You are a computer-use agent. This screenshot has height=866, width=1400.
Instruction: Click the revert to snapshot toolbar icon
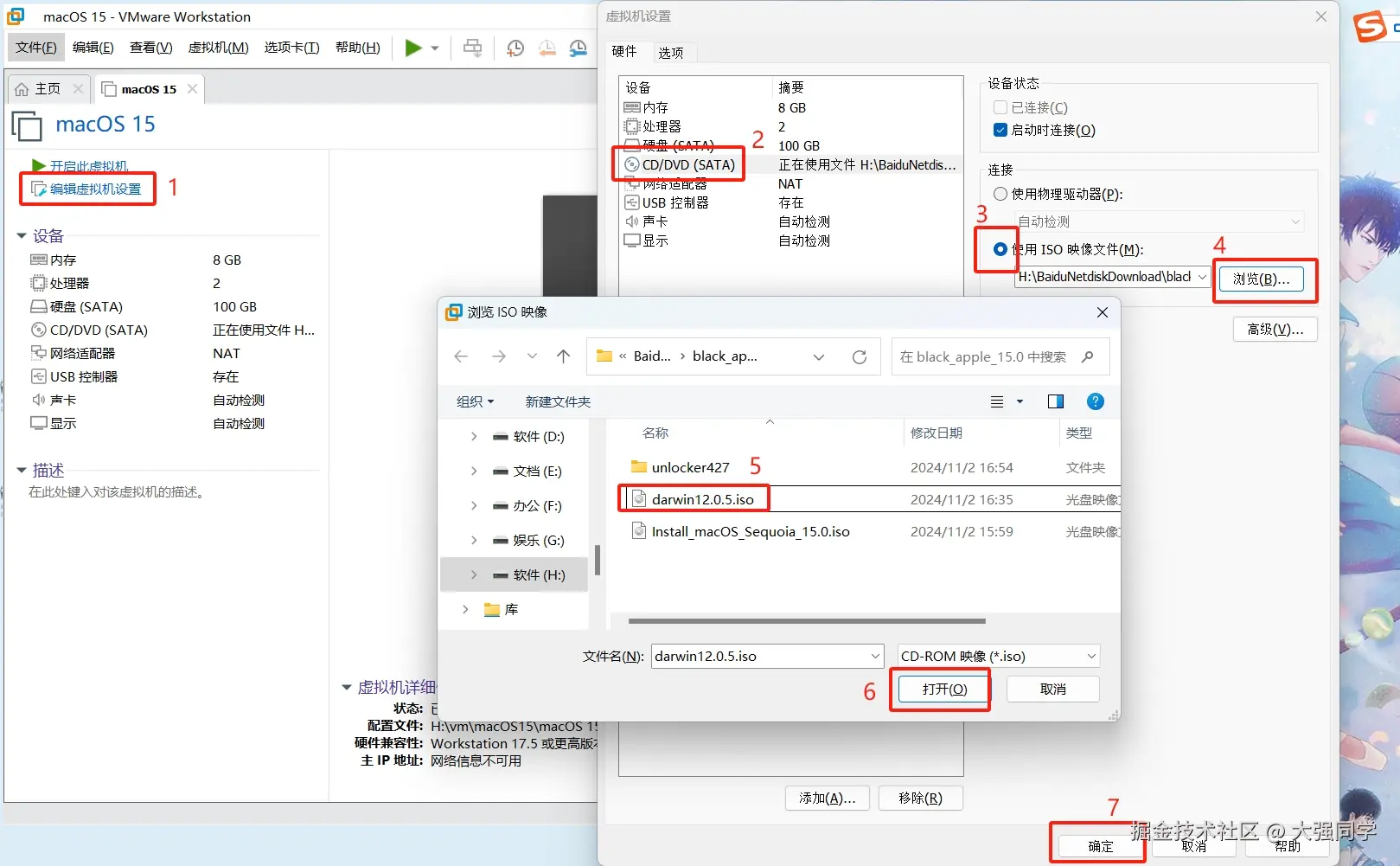tap(547, 48)
